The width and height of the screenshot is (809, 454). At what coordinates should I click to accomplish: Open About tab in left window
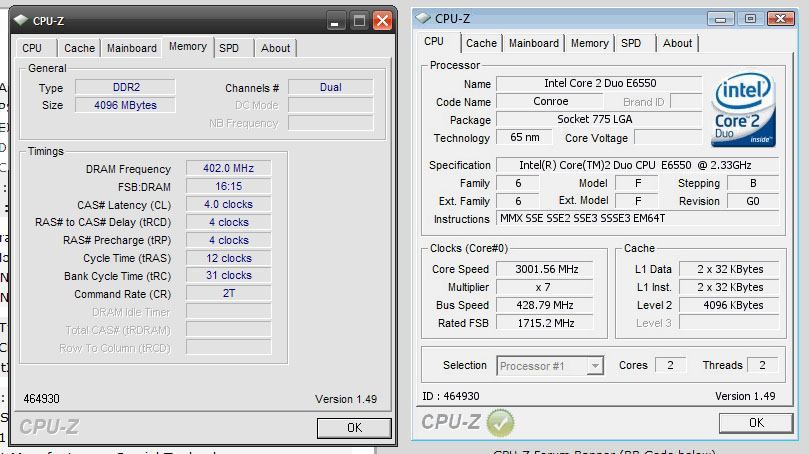(x=276, y=48)
